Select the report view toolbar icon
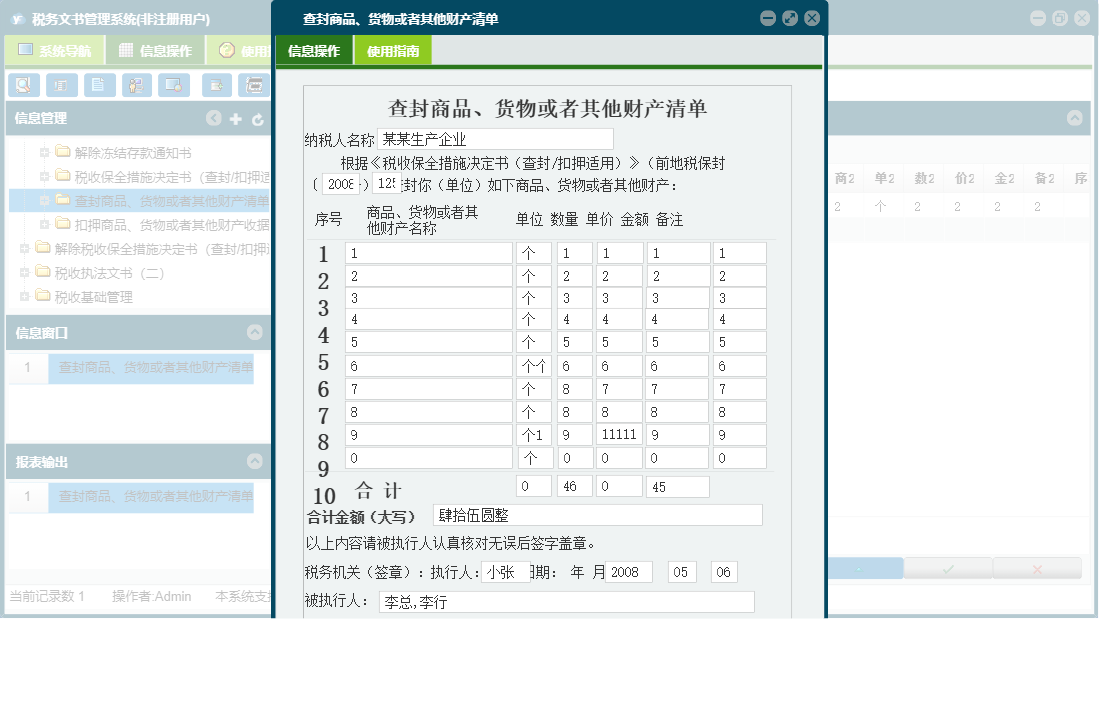Viewport: 1099px width, 705px height. tap(62, 85)
